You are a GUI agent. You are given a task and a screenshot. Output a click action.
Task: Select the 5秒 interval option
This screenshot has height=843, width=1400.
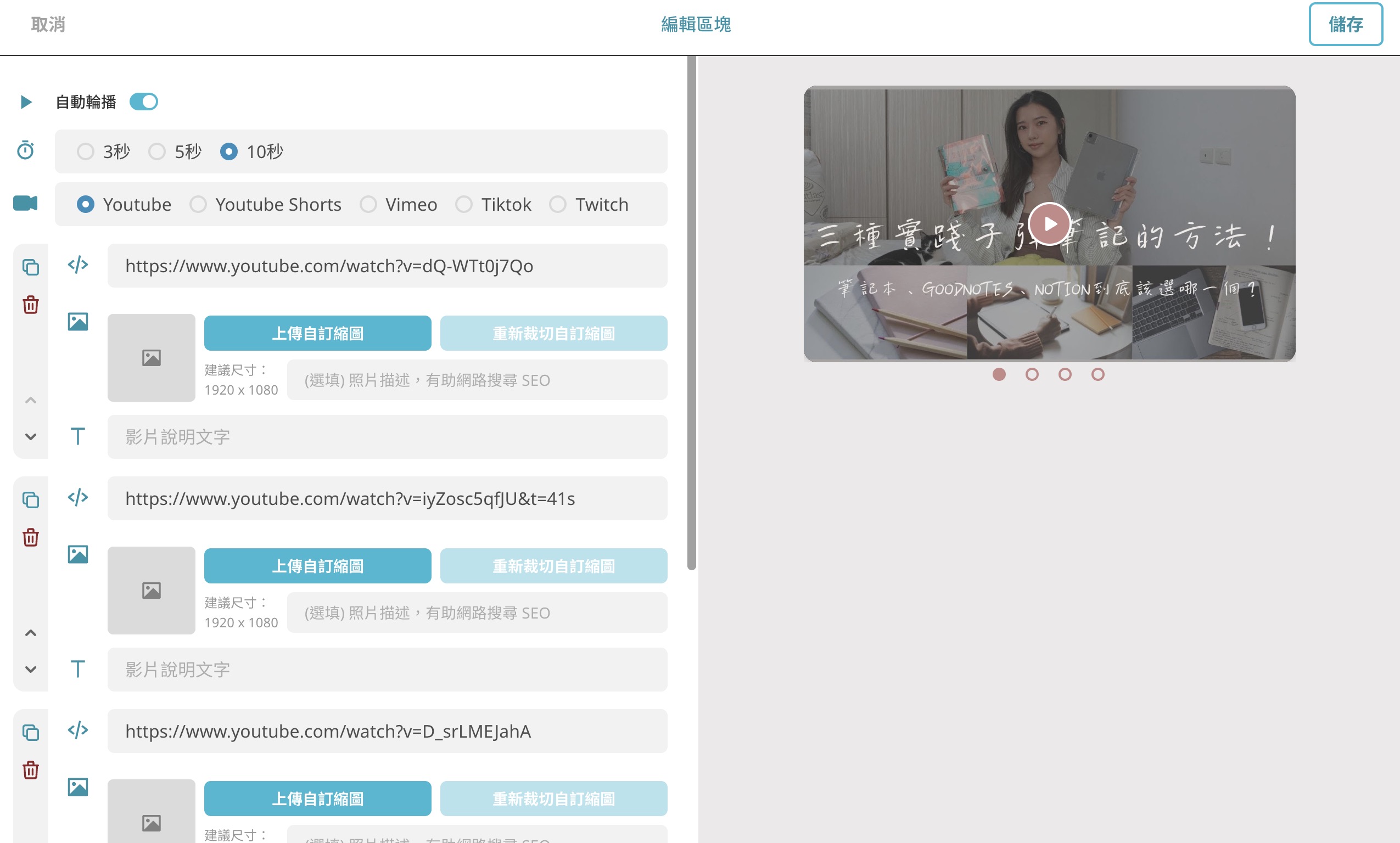(175, 151)
